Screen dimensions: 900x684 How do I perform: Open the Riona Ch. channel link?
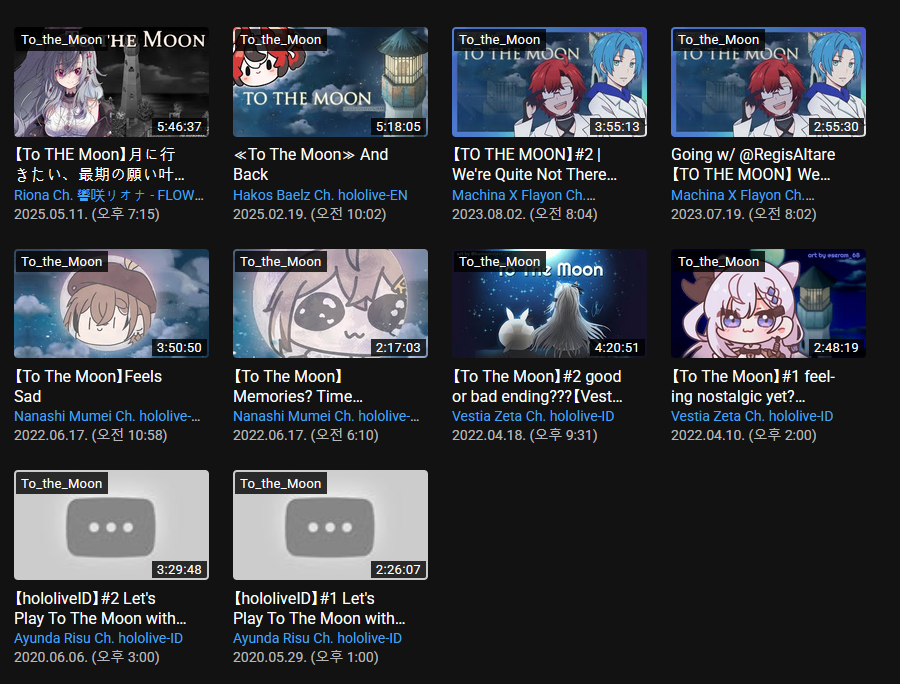coord(109,195)
